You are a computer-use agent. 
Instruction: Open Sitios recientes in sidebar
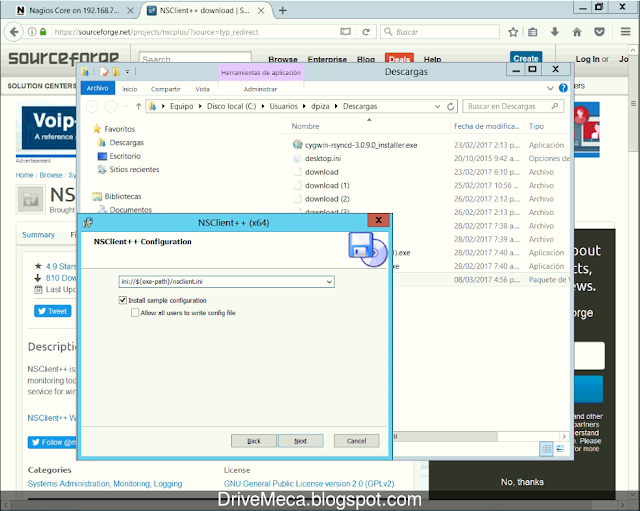134,169
